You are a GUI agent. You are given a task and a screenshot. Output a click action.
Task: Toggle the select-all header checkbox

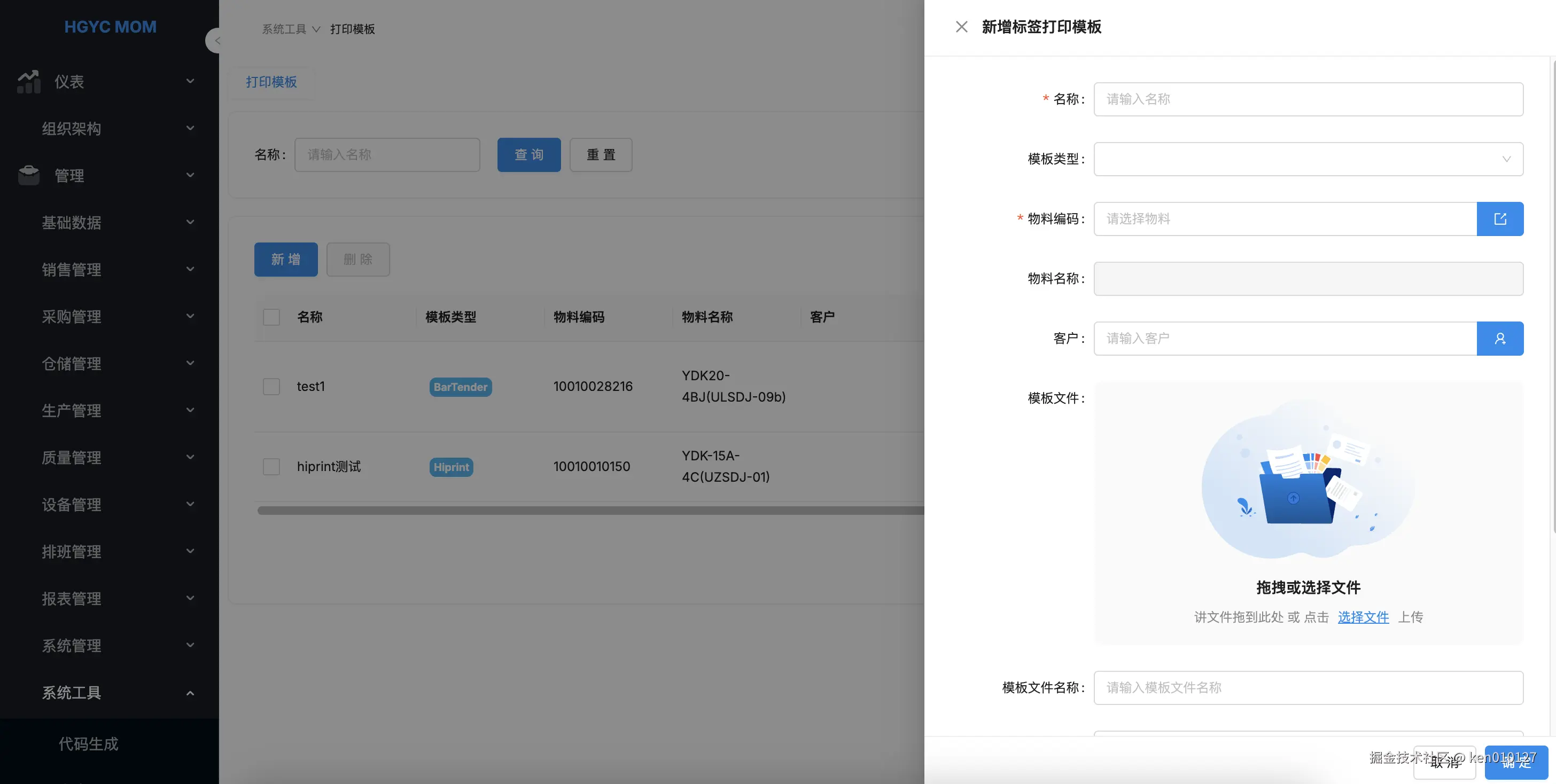(271, 317)
